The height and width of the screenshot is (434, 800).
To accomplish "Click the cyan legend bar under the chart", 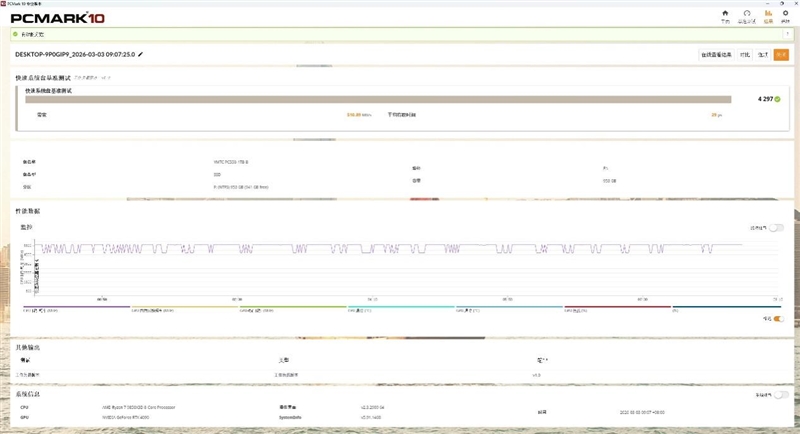I will [400, 307].
